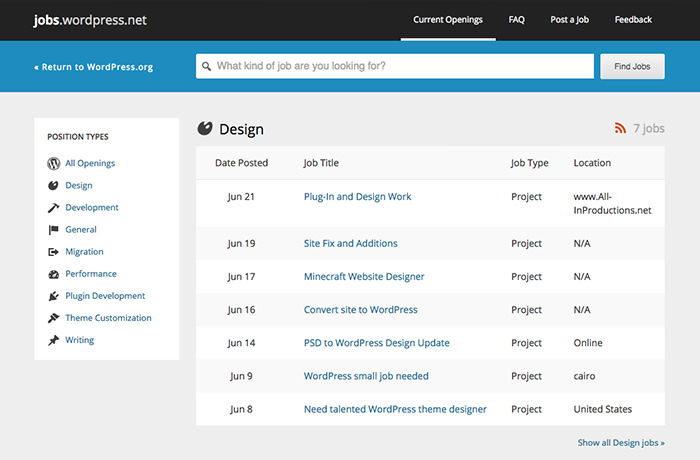Click the Find Jobs button
The image size is (700, 460).
click(632, 66)
